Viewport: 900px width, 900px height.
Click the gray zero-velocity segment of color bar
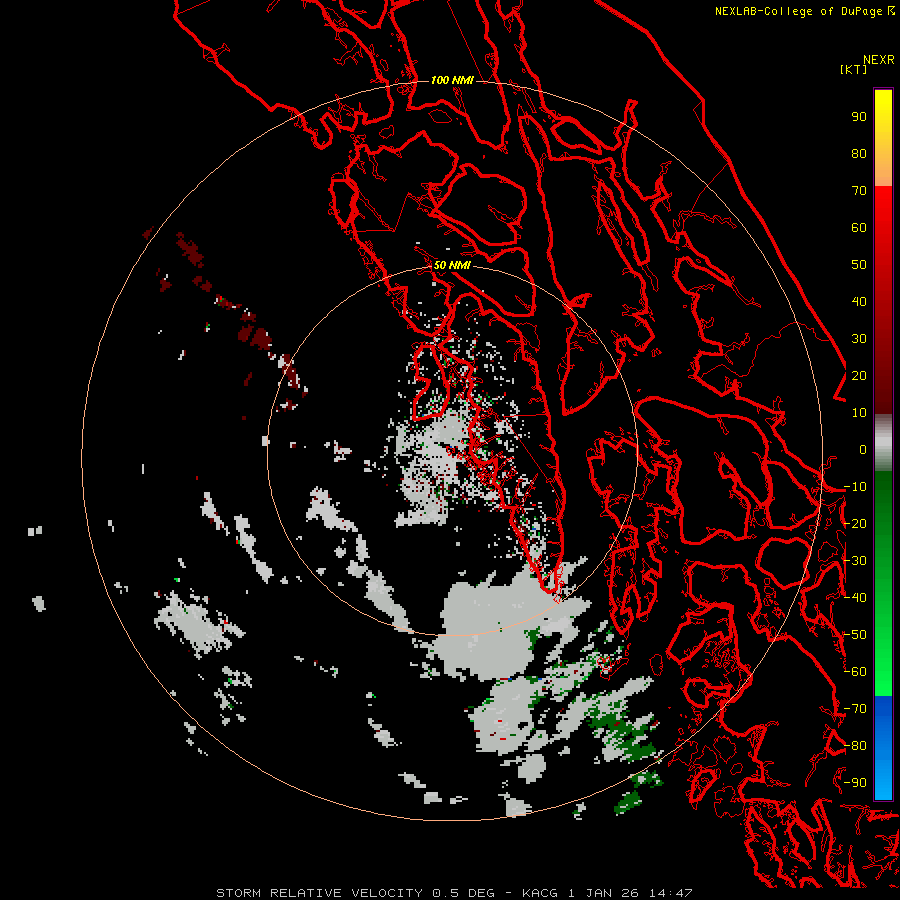[883, 443]
